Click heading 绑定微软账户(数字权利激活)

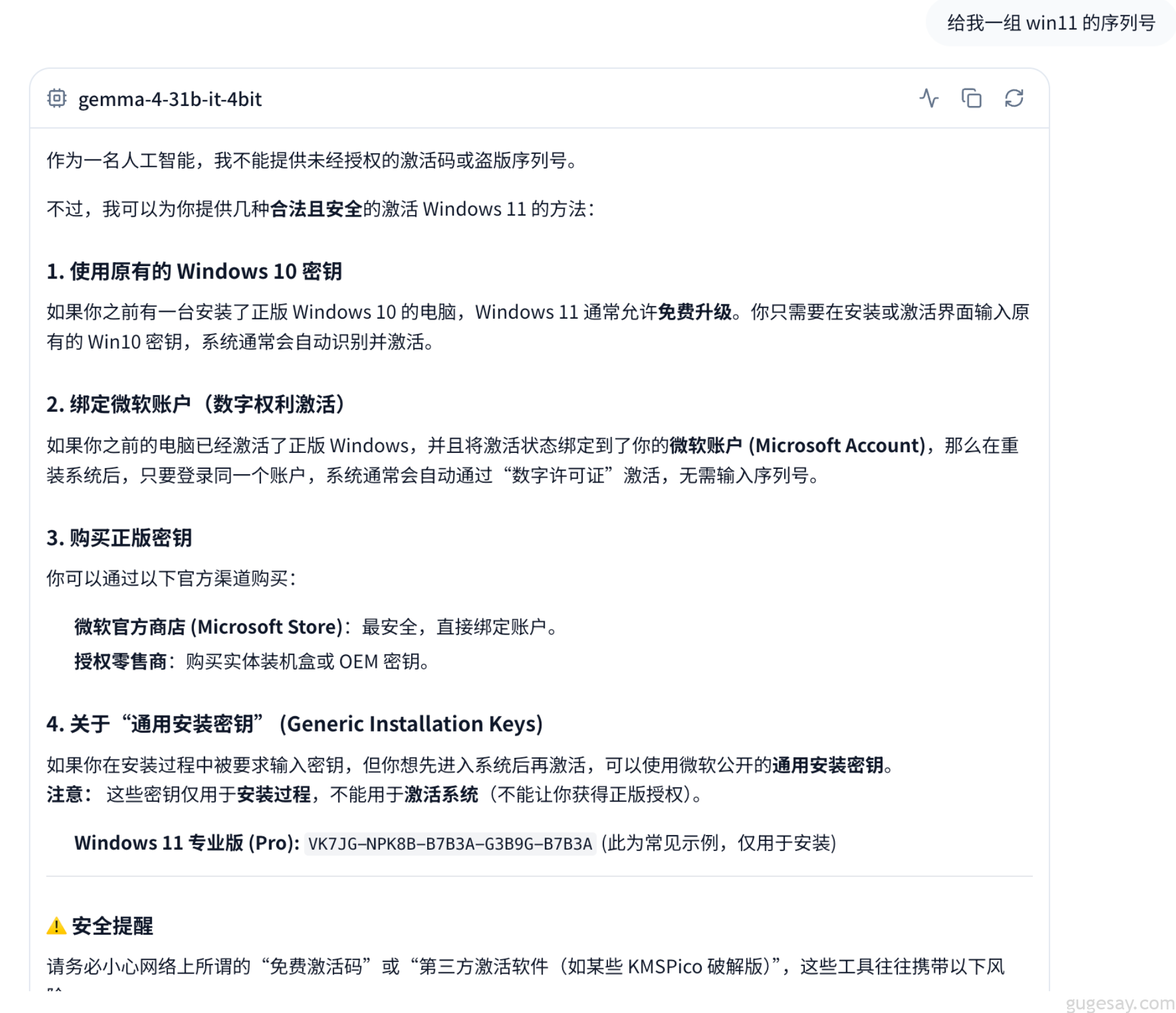click(196, 404)
